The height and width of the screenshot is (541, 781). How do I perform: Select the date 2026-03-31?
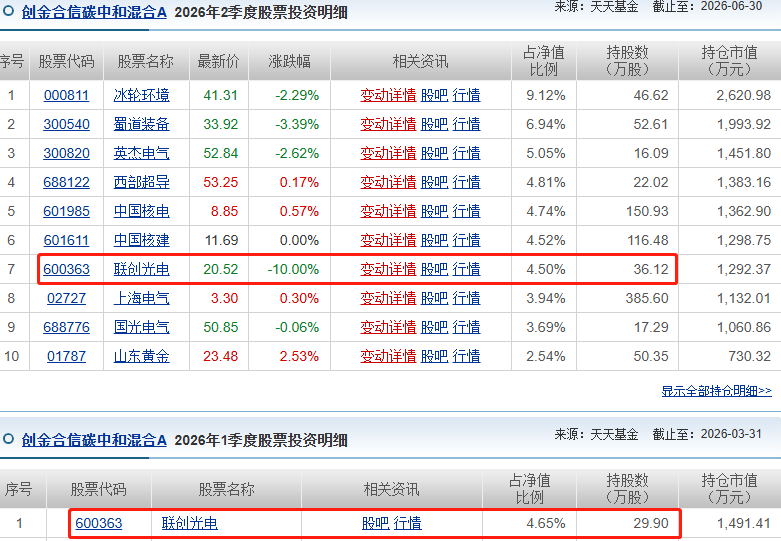731,434
